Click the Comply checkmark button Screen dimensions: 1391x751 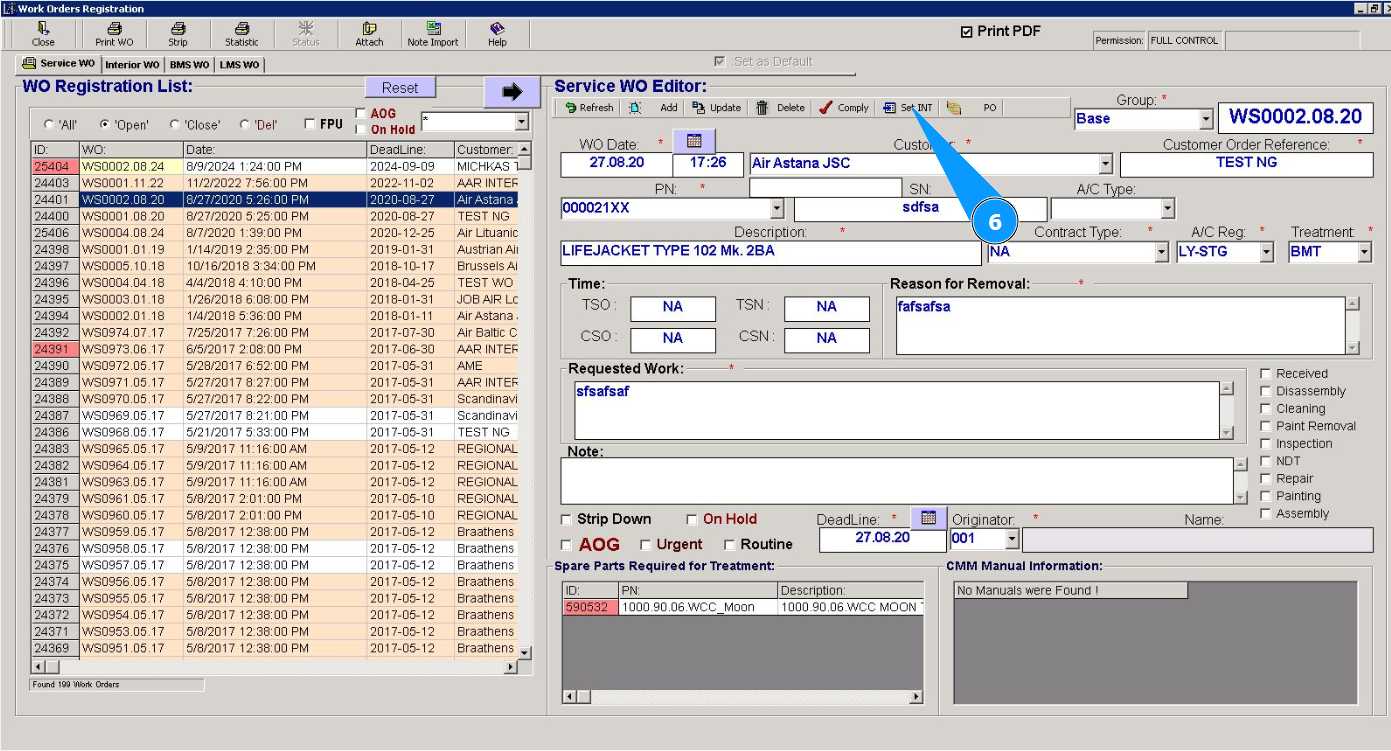pyautogui.click(x=826, y=108)
